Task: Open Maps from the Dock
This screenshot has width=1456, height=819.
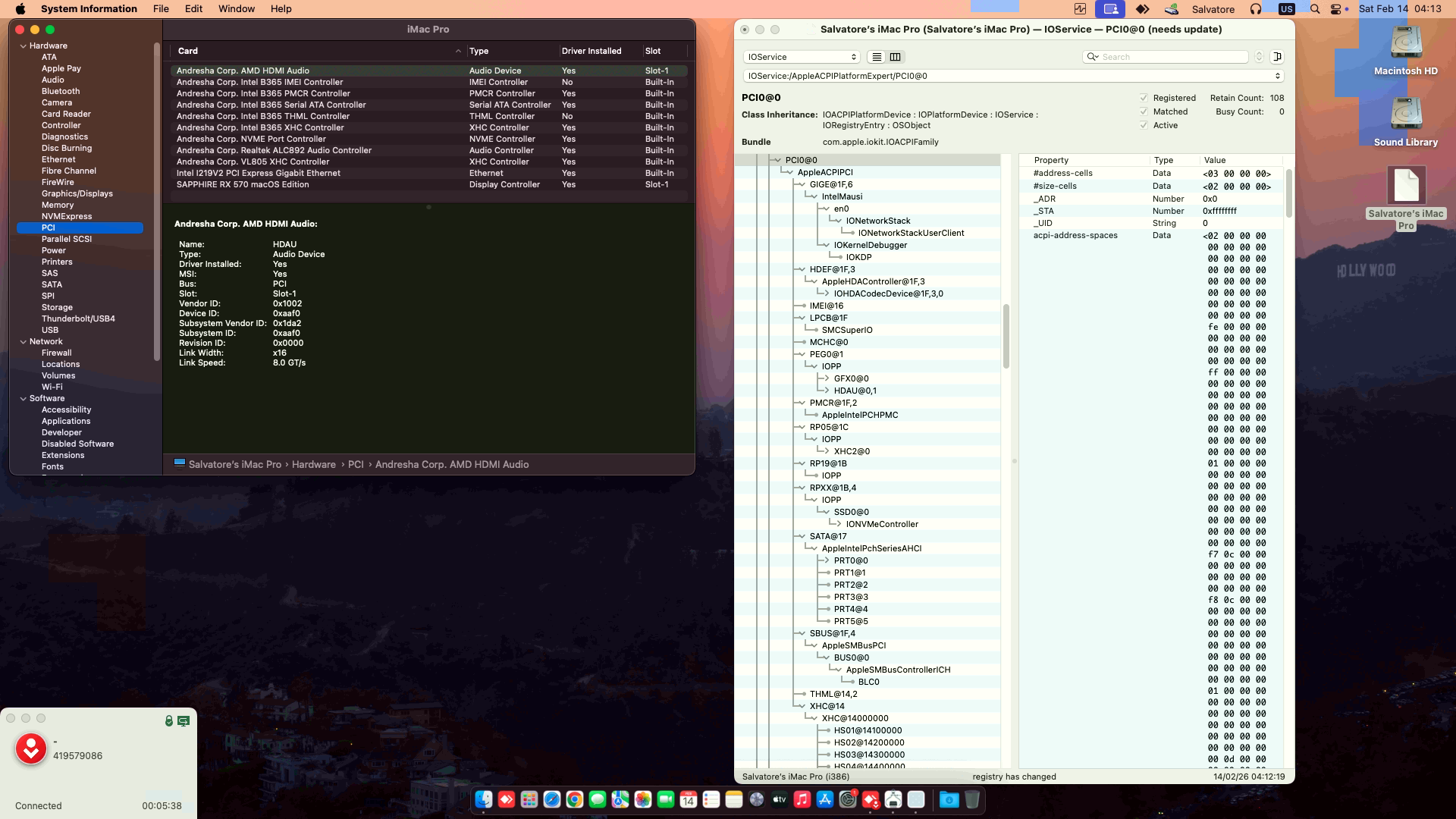Action: coord(620,799)
